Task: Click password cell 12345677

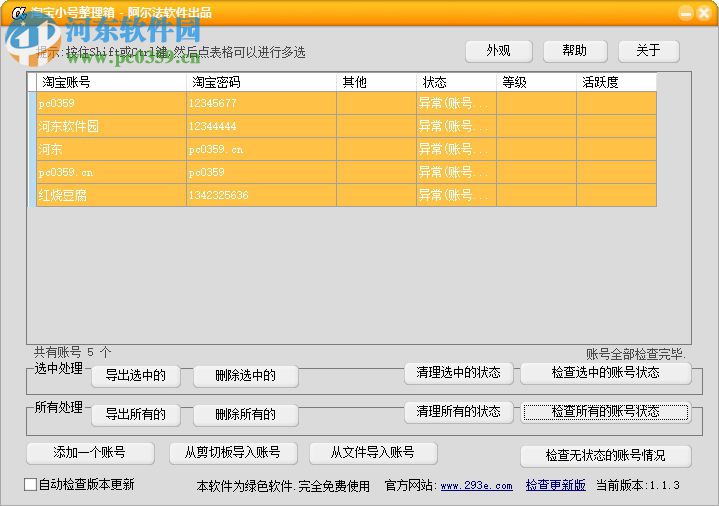Action: tap(261, 103)
